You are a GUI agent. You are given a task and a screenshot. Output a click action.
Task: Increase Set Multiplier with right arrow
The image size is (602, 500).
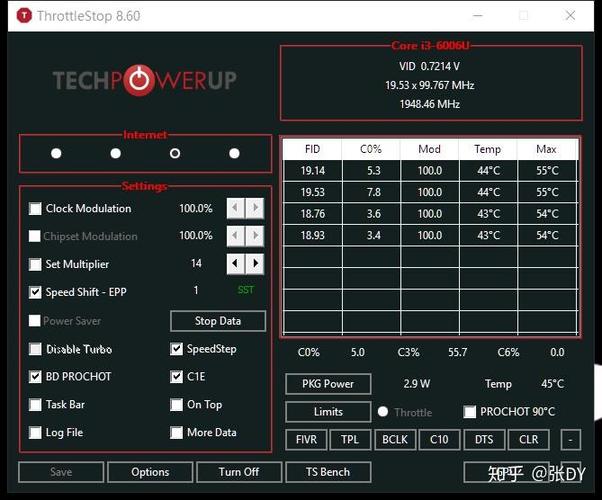point(255,264)
